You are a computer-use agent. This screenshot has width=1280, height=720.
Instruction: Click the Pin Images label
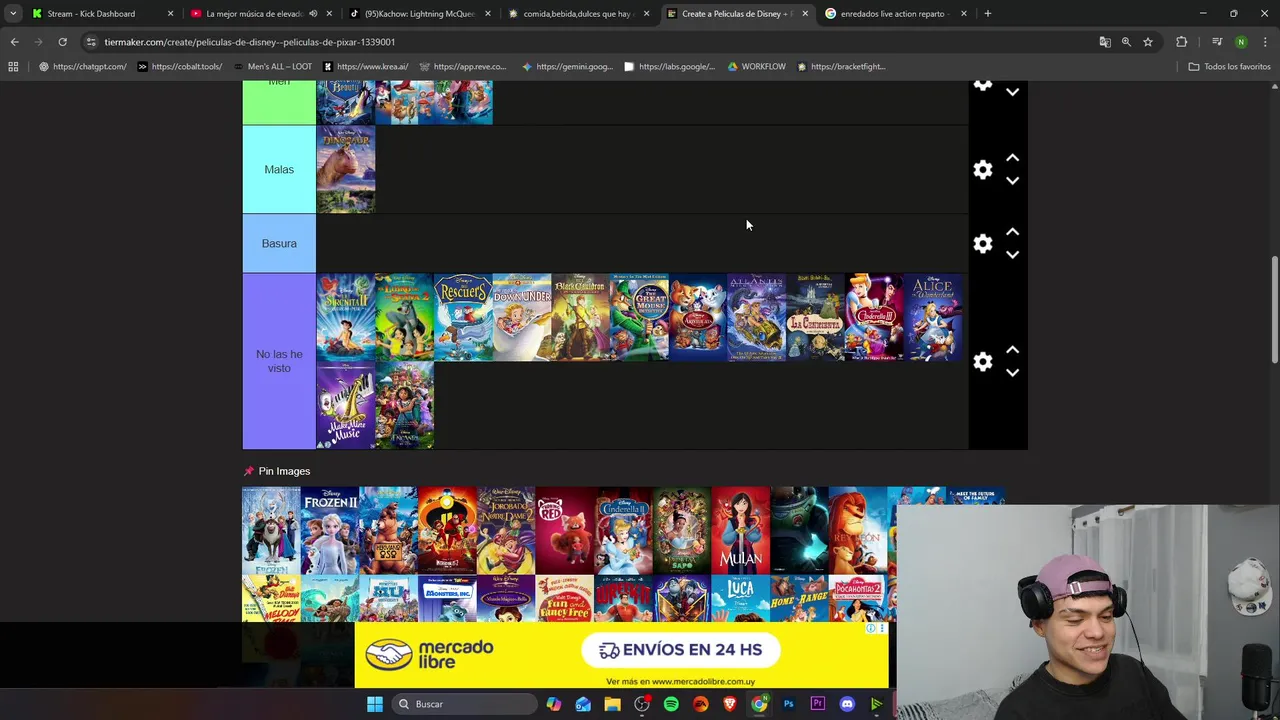click(x=284, y=471)
